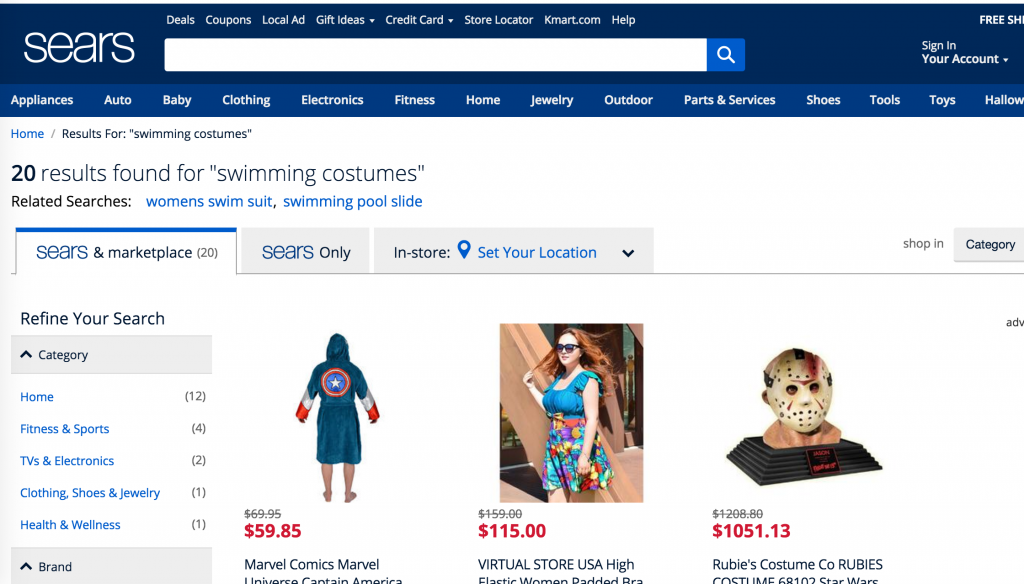Switch to the Sears Only tab
The width and height of the screenshot is (1024, 584).
click(304, 250)
